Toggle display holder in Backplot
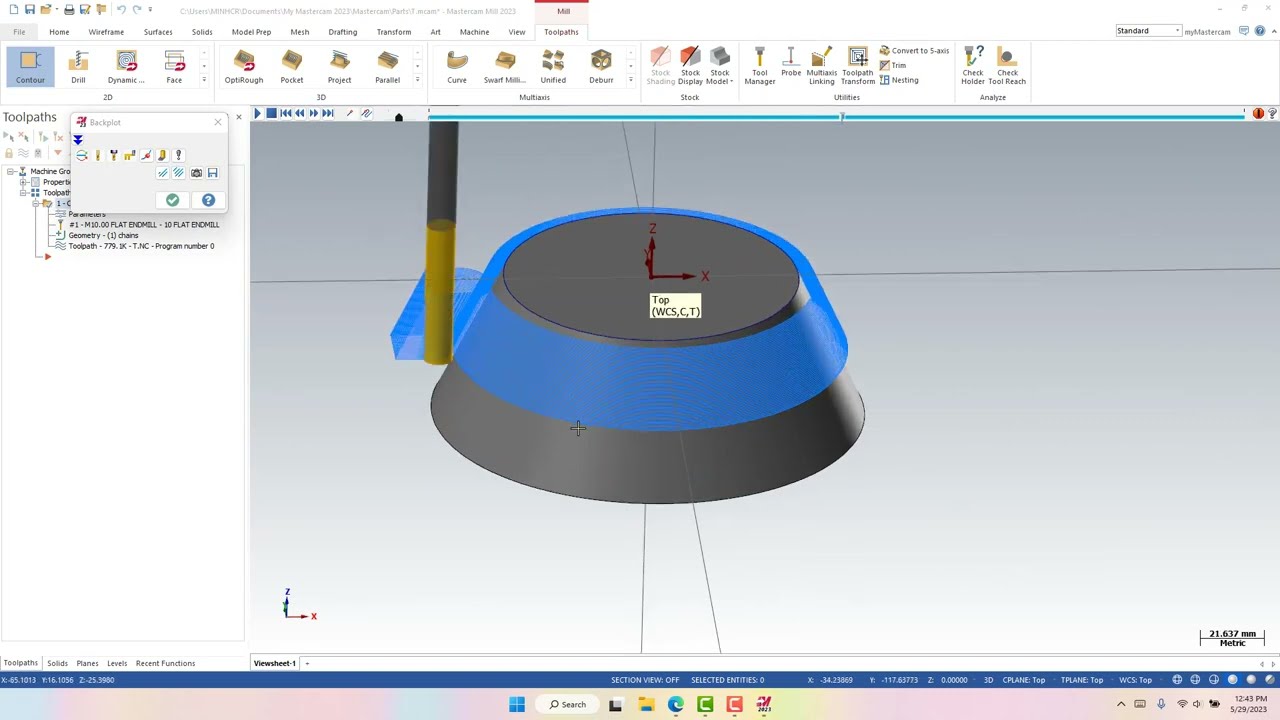Viewport: 1280px width, 720px height. click(114, 155)
